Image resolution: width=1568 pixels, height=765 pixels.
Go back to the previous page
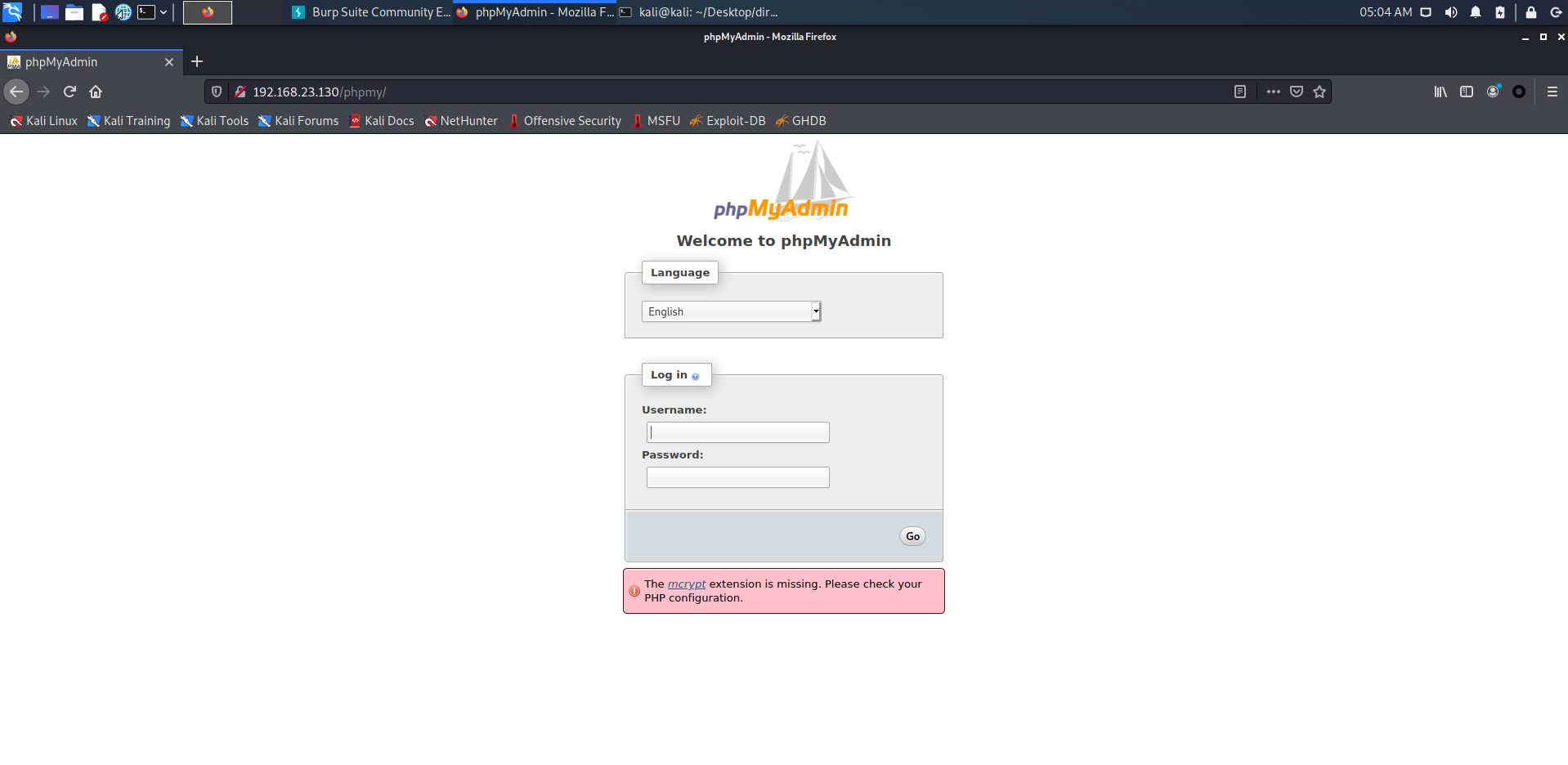tap(16, 92)
